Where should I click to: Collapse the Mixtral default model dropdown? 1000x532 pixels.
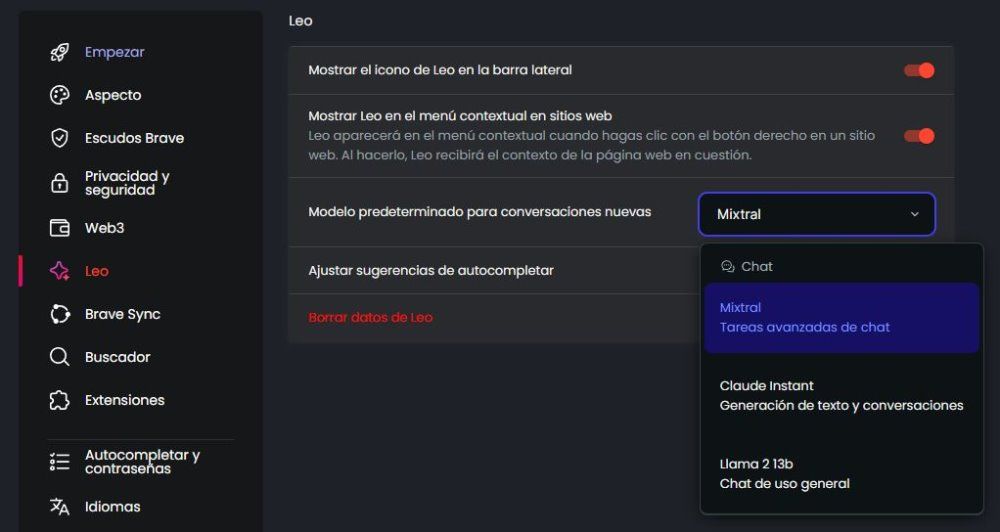816,214
